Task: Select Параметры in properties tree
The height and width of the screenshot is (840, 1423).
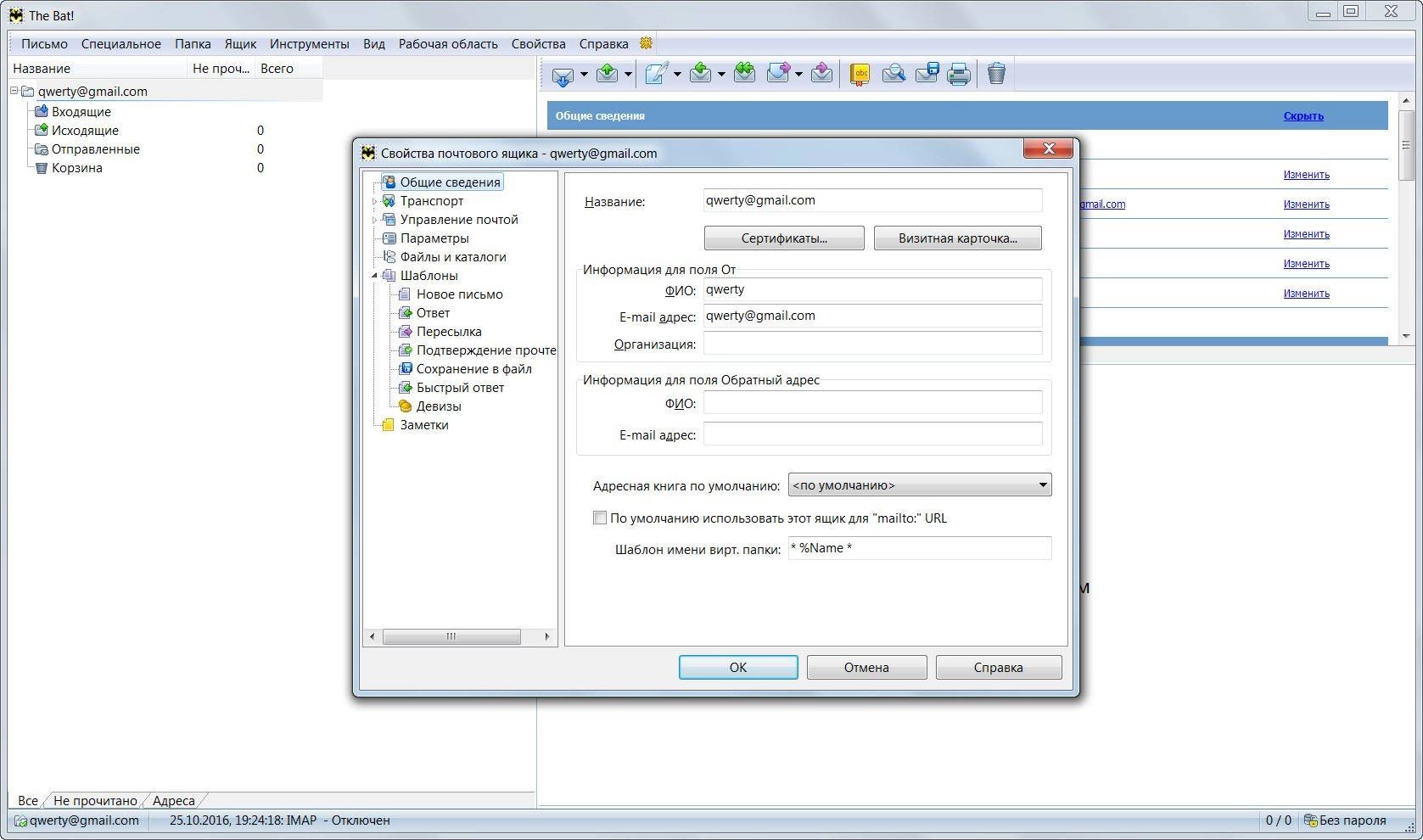Action: tap(434, 238)
